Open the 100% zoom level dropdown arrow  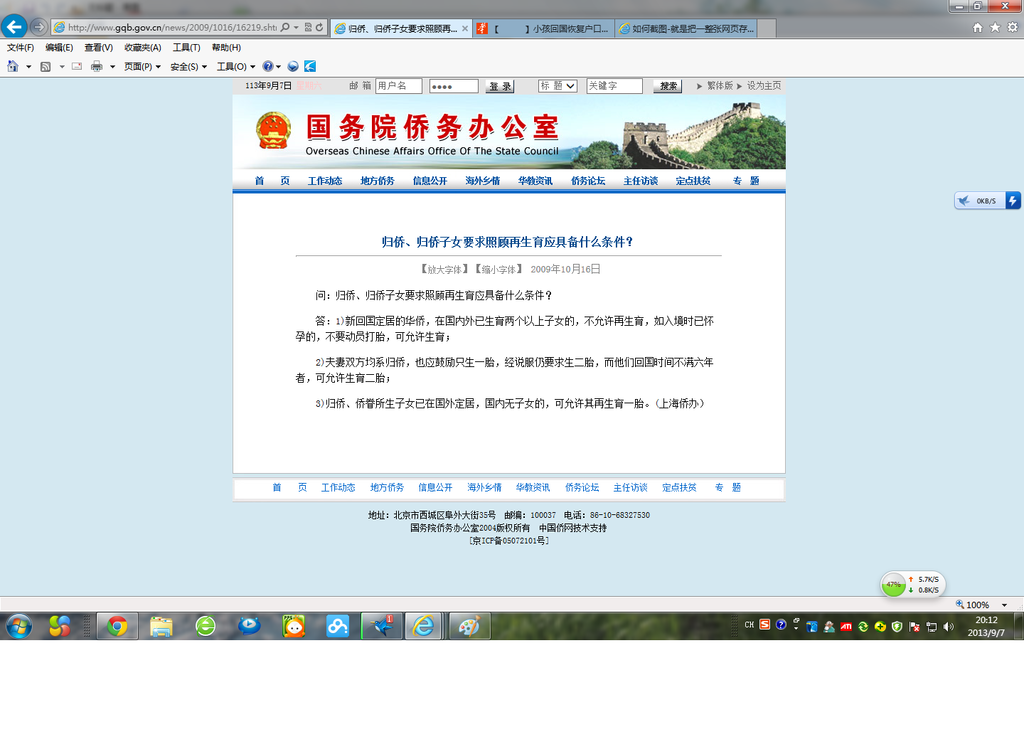pyautogui.click(x=1004, y=605)
